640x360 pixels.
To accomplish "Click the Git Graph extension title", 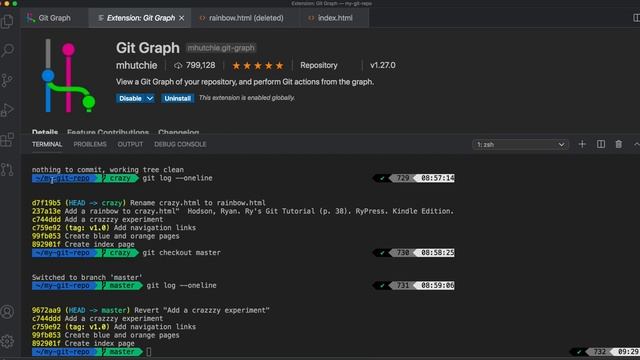I will point(147,48).
